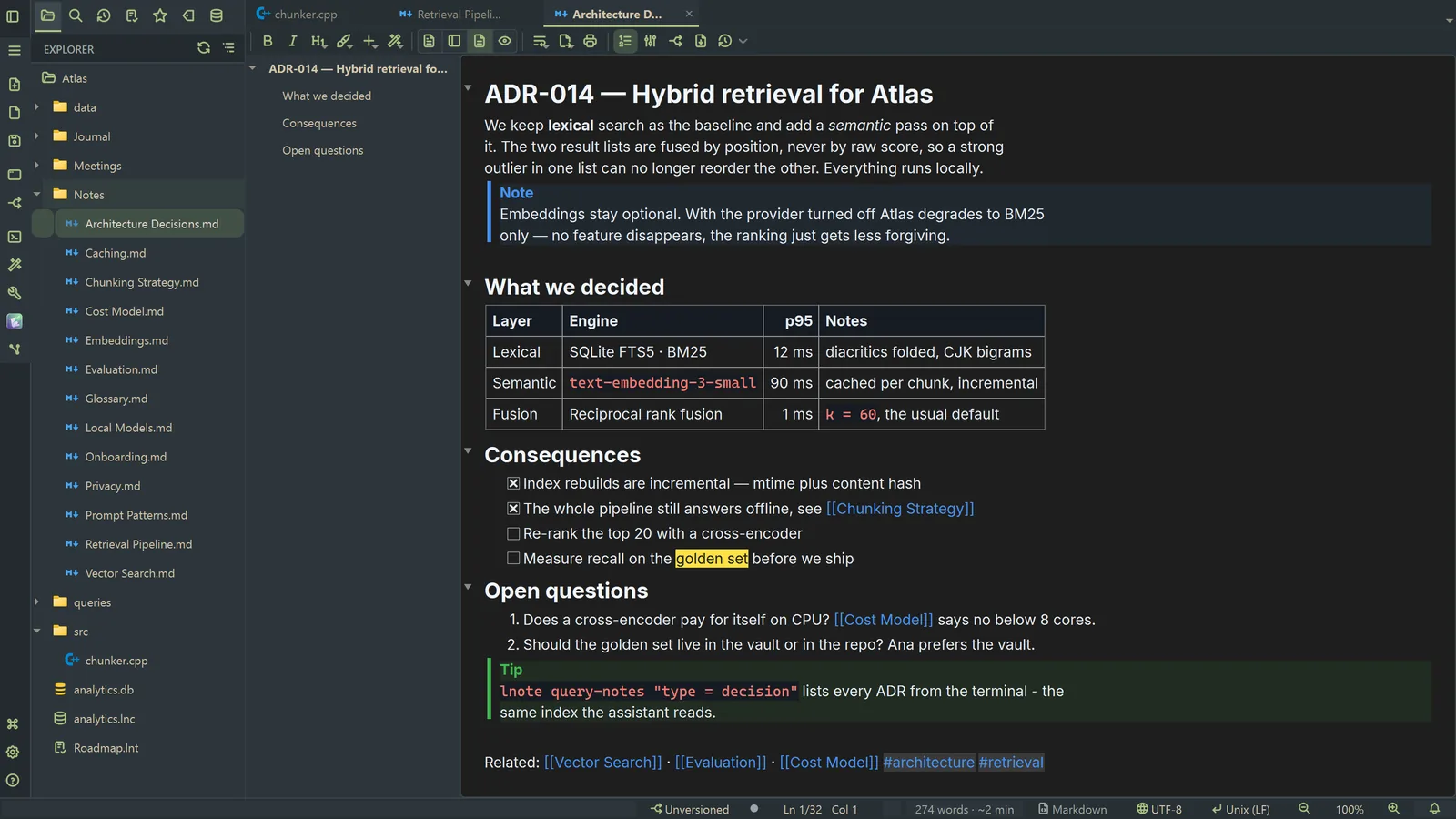The image size is (1456, 819).
Task: Open the terminal from the left strip
Action: click(x=15, y=237)
